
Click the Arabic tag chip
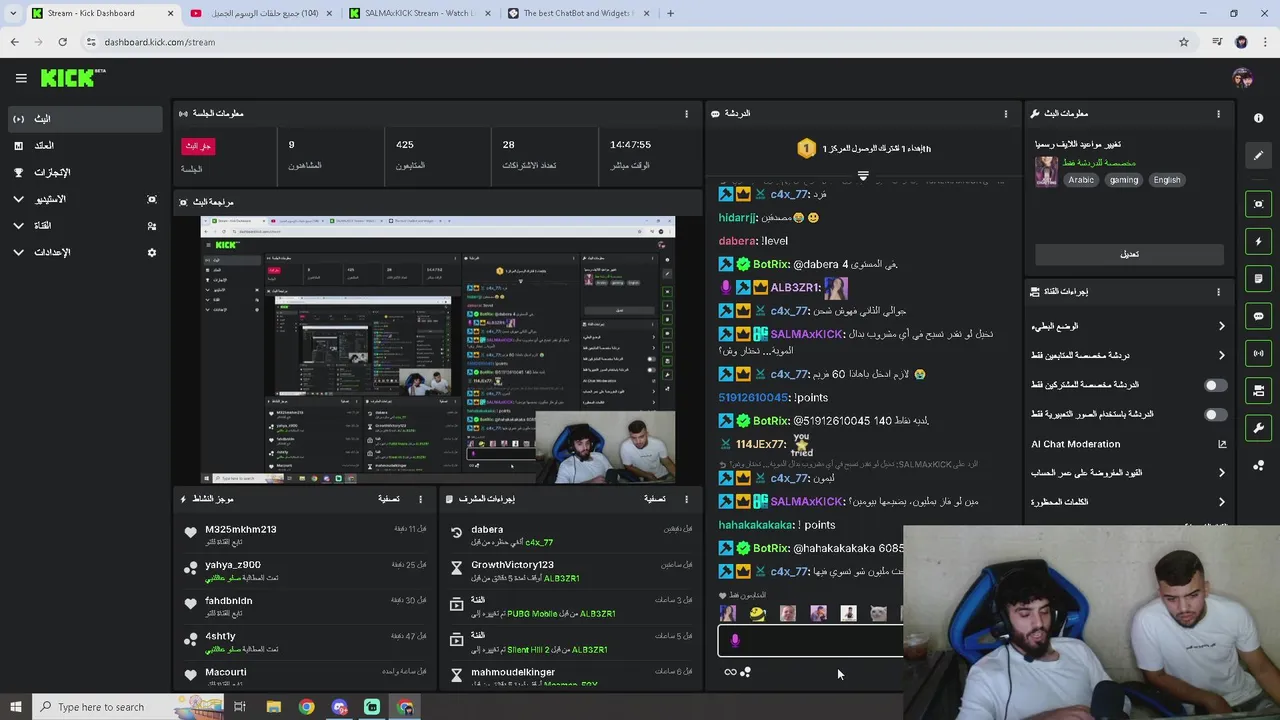(x=1081, y=180)
